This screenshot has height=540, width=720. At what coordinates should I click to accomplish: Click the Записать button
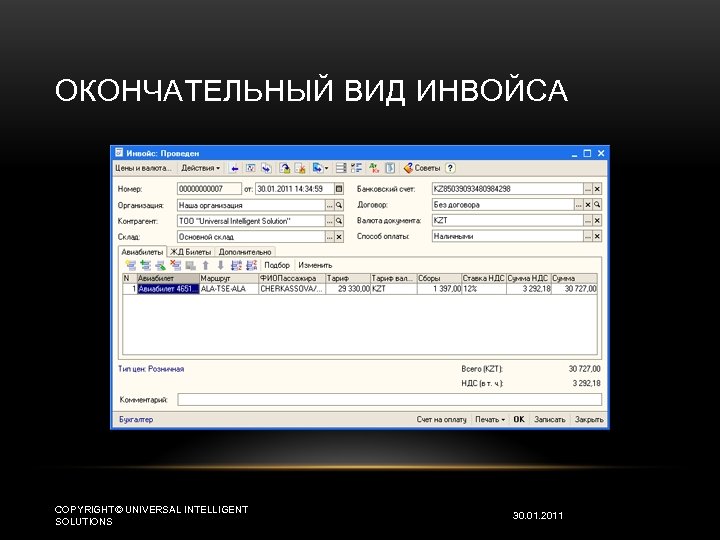click(x=550, y=420)
